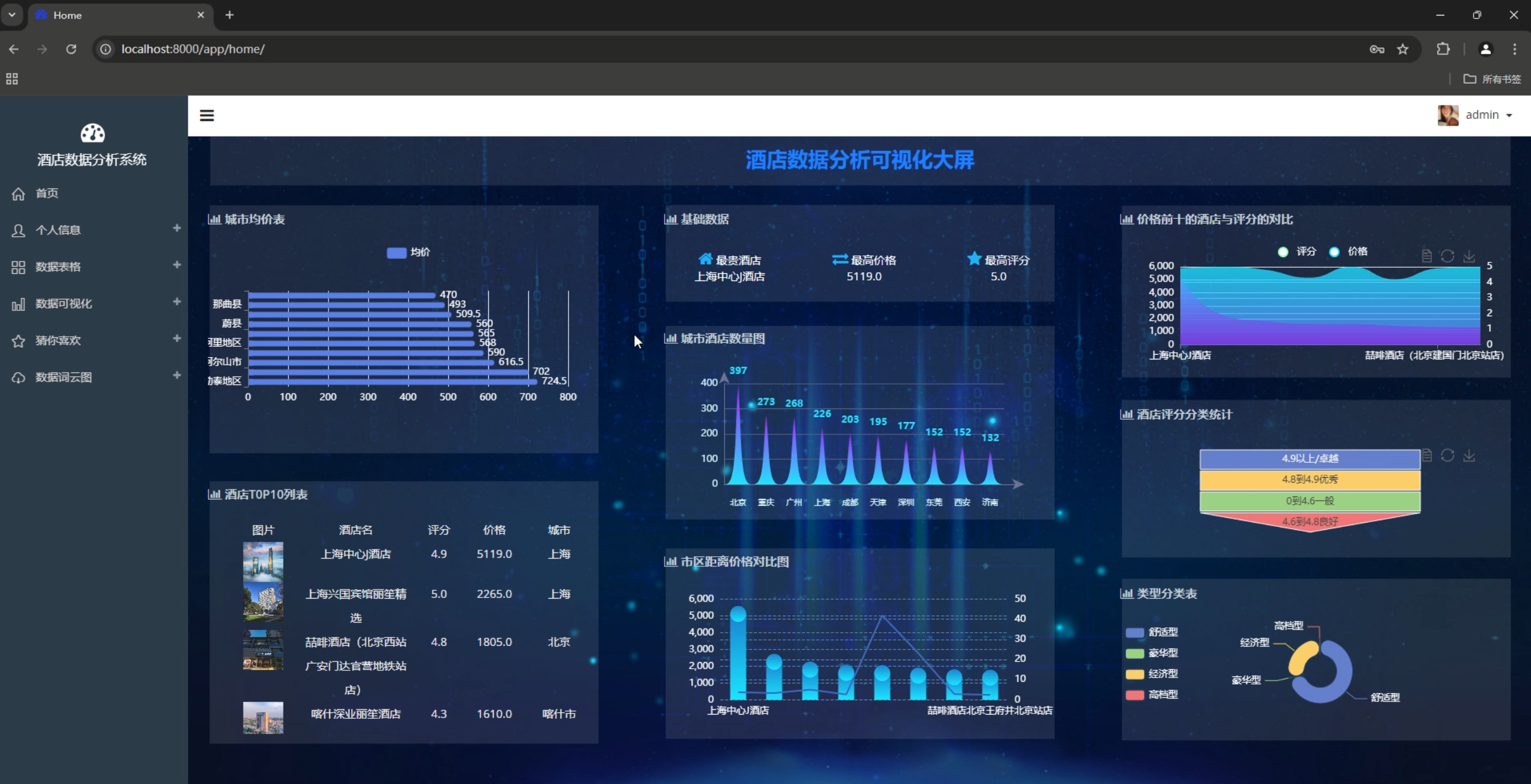1531x784 pixels.
Task: Open Chrome three-dot menu
Action: (1515, 49)
